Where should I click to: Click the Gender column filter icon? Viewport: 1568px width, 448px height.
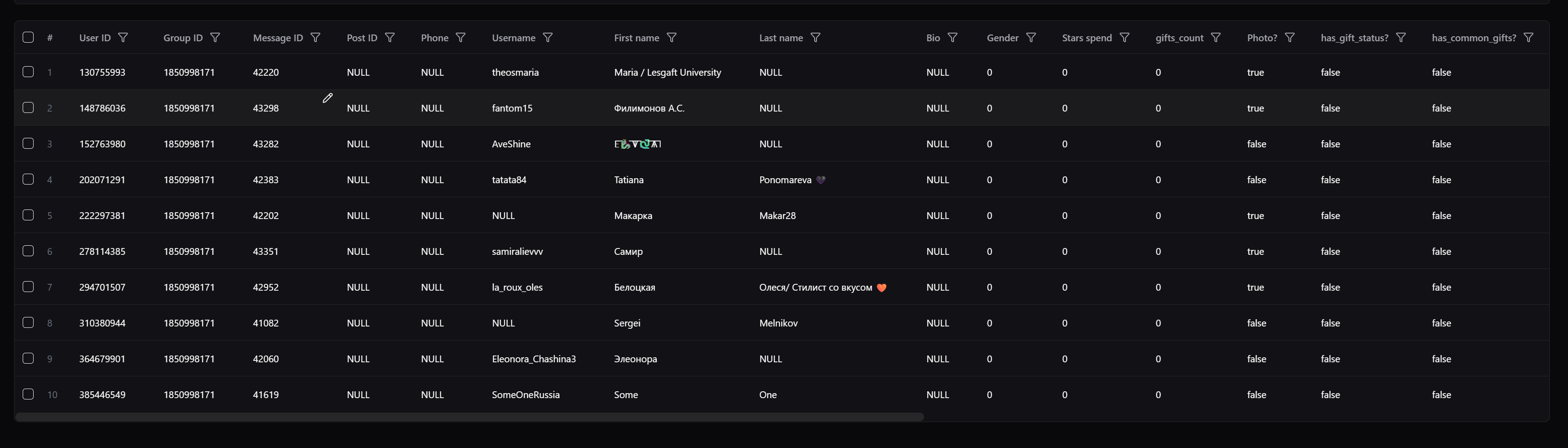pos(1031,38)
